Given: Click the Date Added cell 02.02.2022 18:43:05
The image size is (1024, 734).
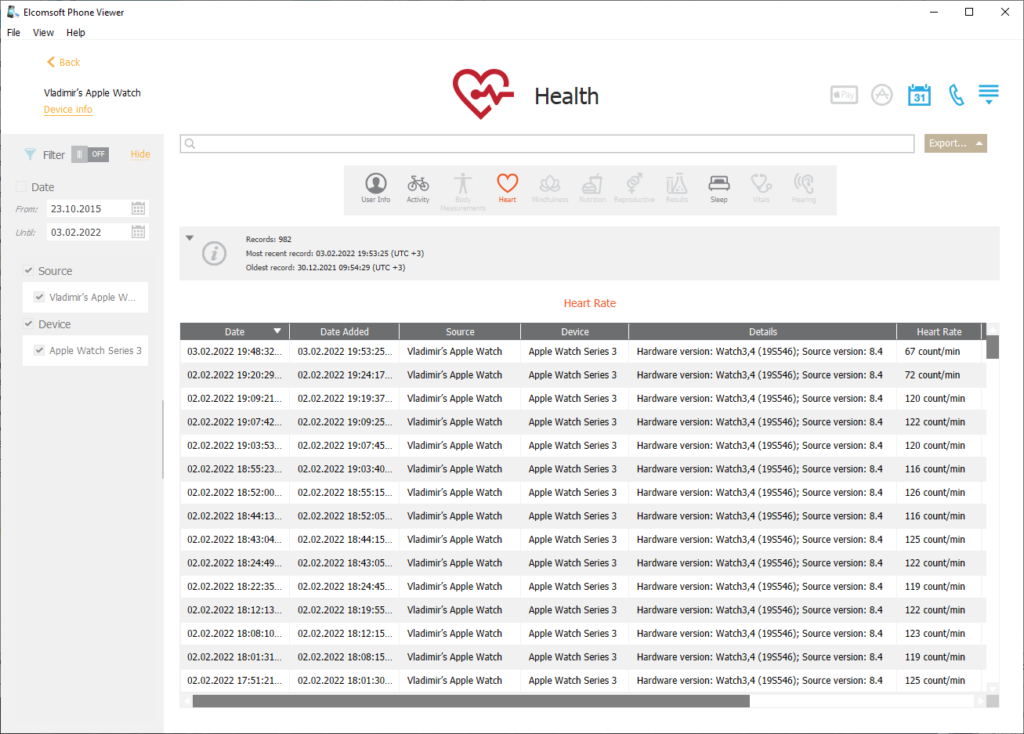Looking at the screenshot, I should (x=344, y=563).
